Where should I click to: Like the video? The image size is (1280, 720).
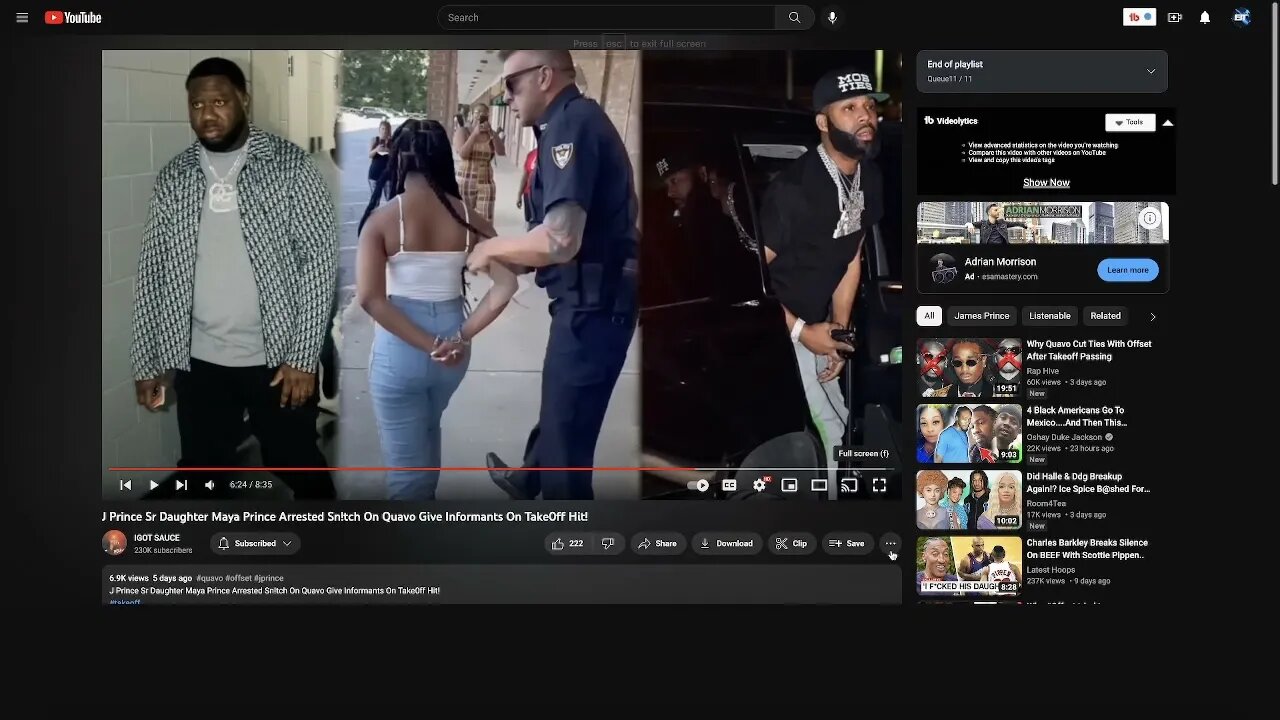point(567,544)
